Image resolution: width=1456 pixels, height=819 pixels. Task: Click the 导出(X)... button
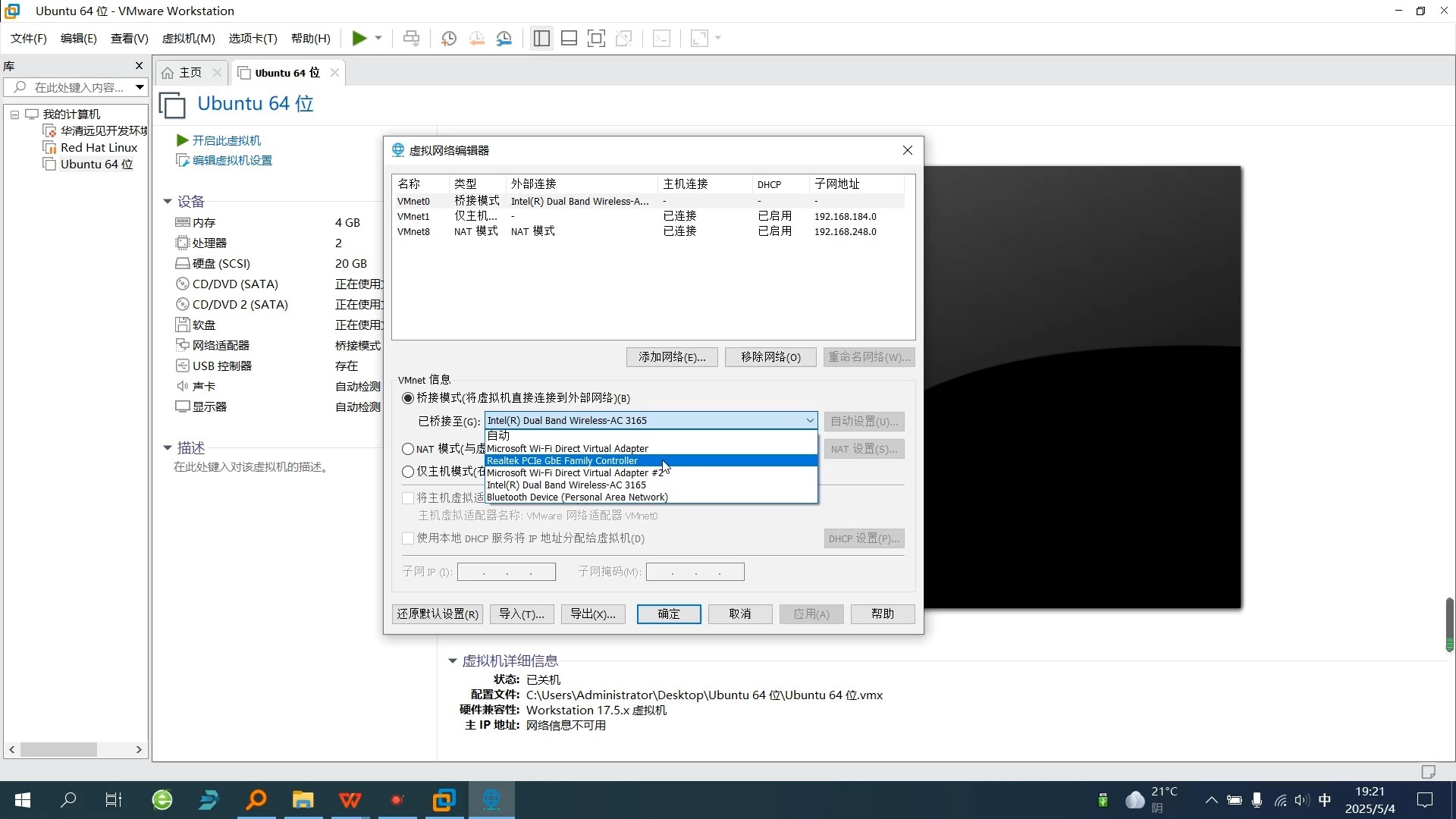pyautogui.click(x=593, y=613)
